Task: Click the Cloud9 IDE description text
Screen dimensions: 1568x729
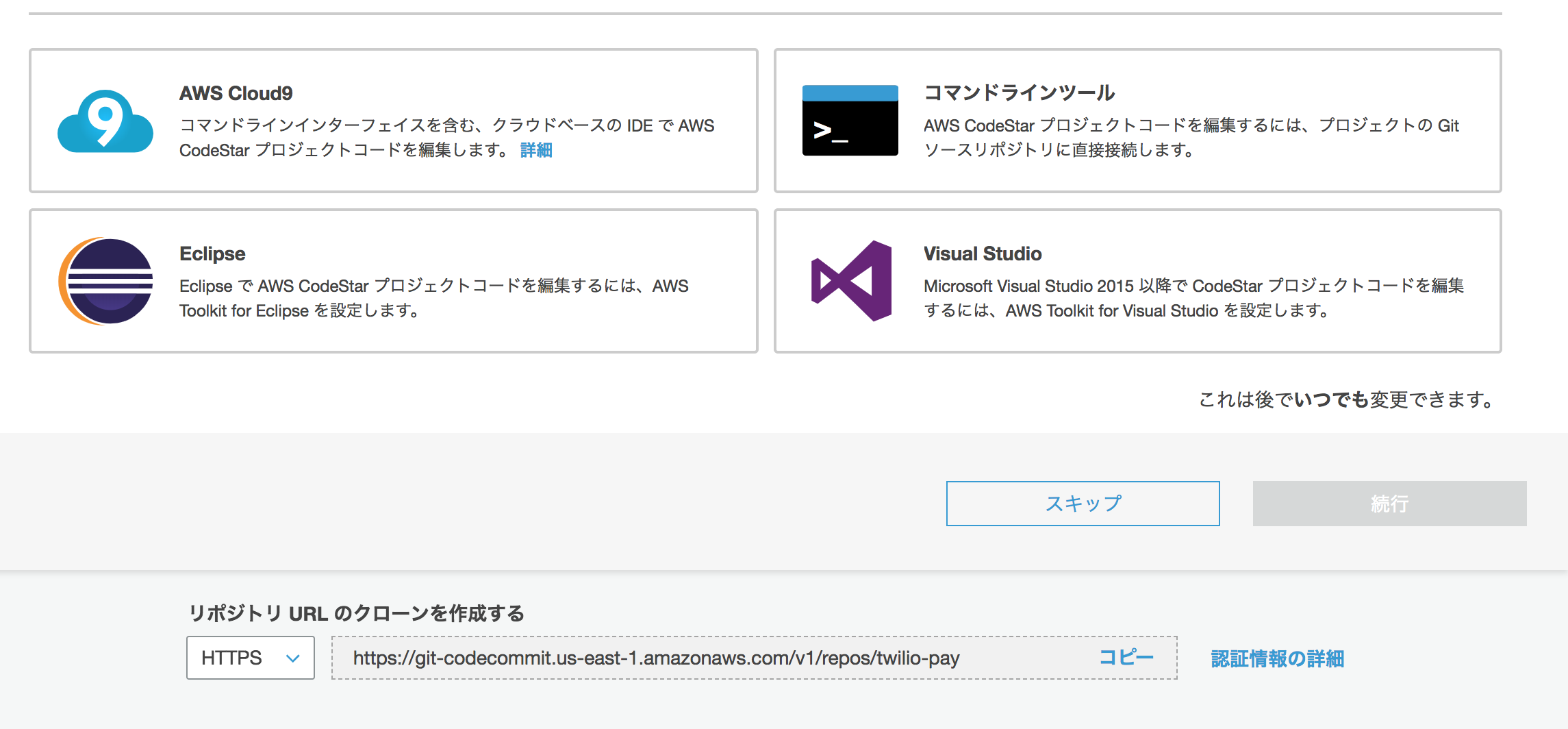Action: click(447, 138)
